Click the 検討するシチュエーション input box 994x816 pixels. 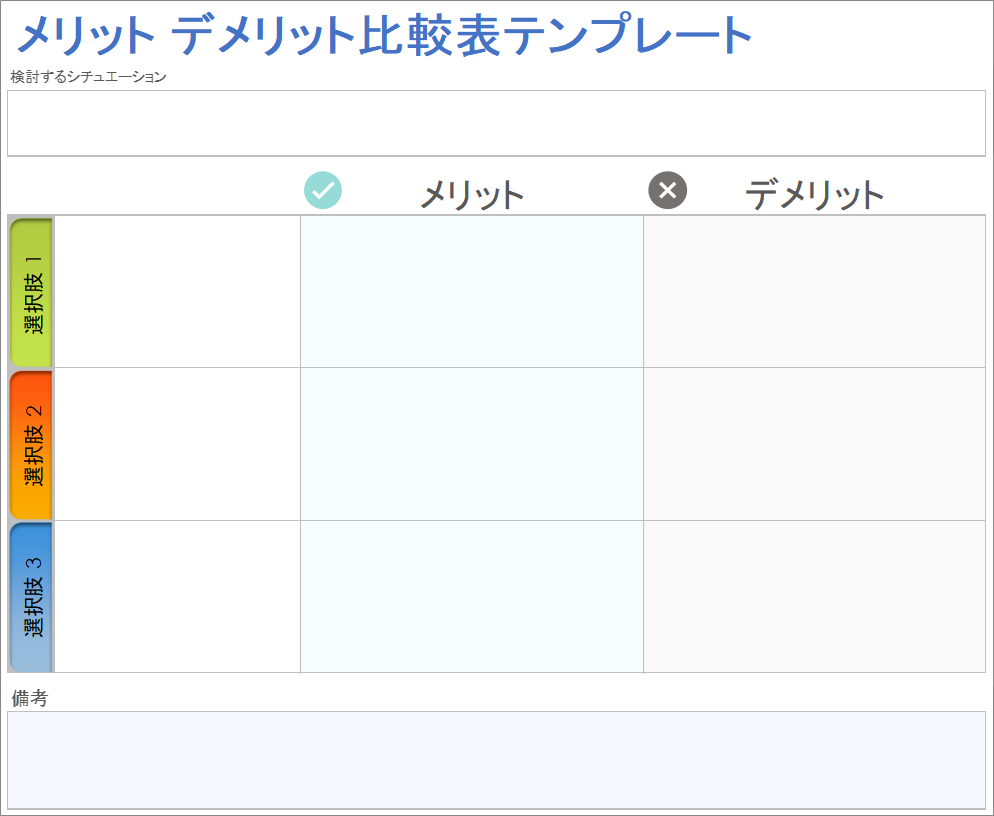point(496,123)
